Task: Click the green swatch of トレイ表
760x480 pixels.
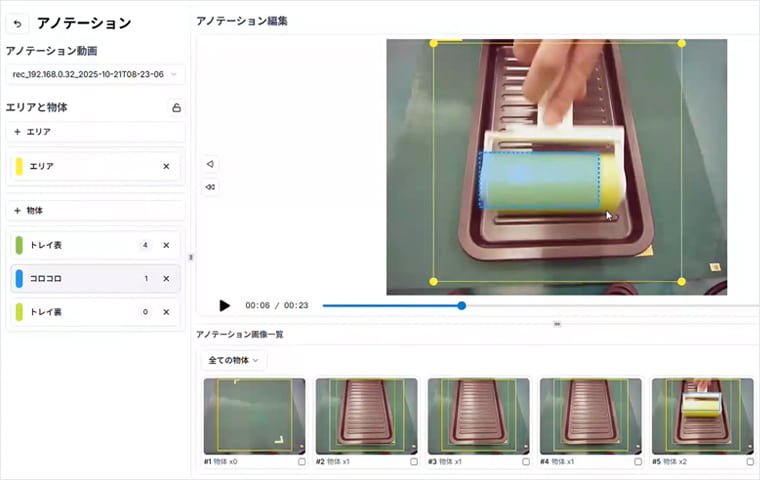Action: pyautogui.click(x=19, y=245)
